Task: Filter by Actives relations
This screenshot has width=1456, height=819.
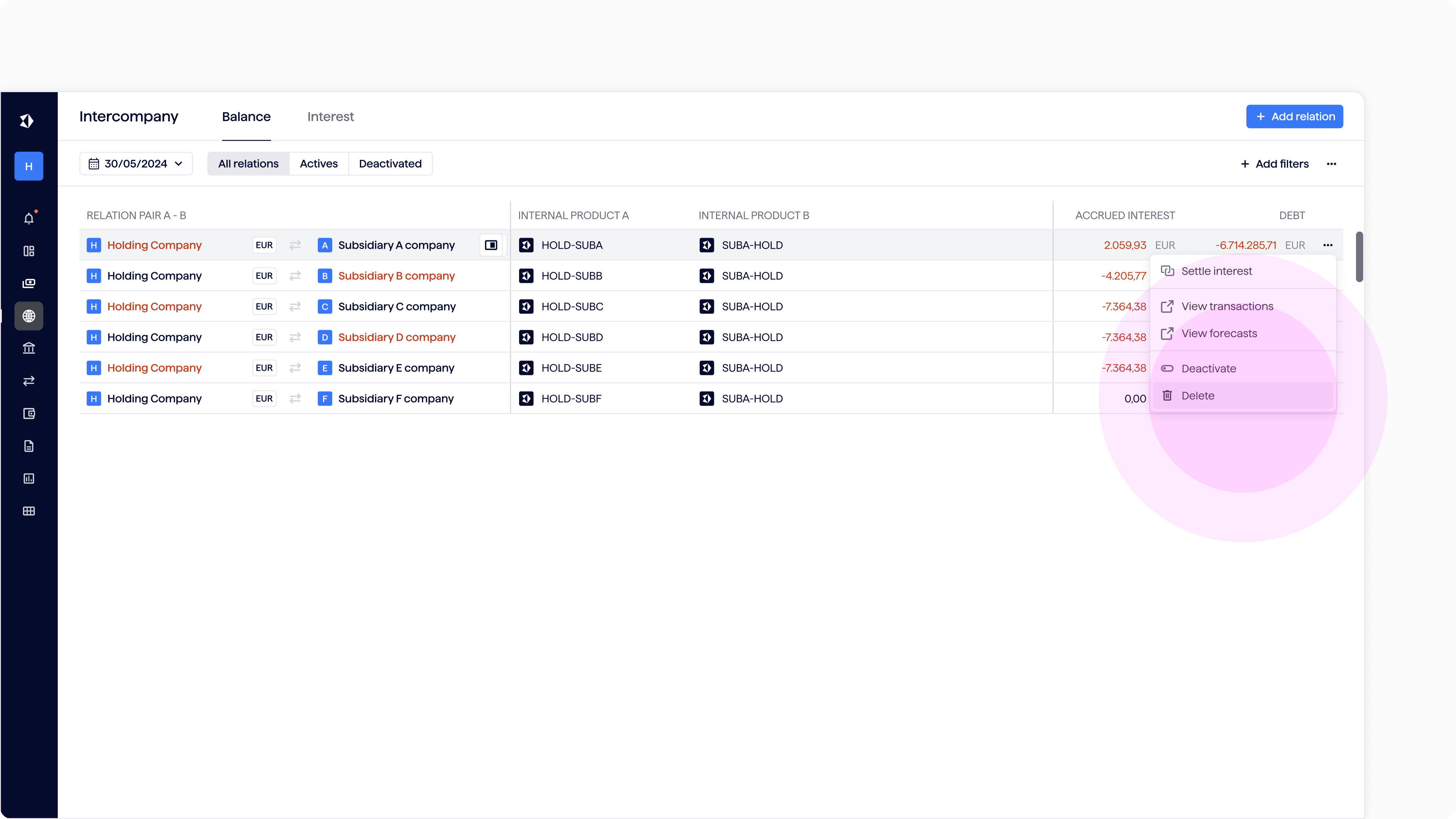Action: coord(319,164)
